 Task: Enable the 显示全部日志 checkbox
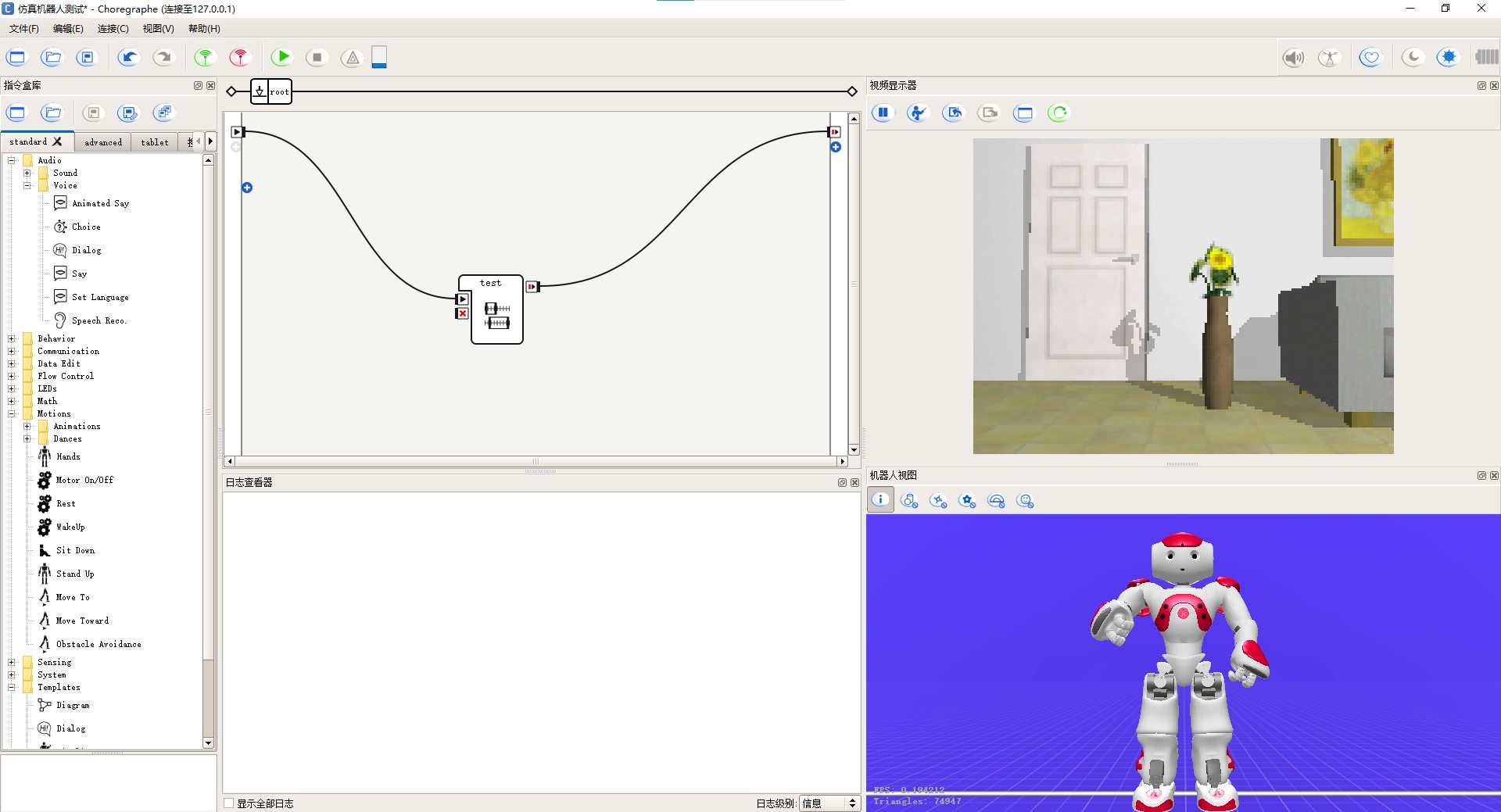(x=227, y=803)
